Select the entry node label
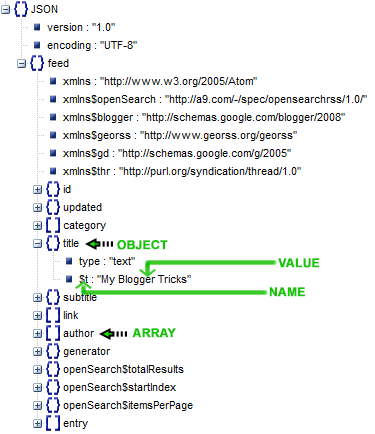This screenshot has height=434, width=375. tap(76, 424)
